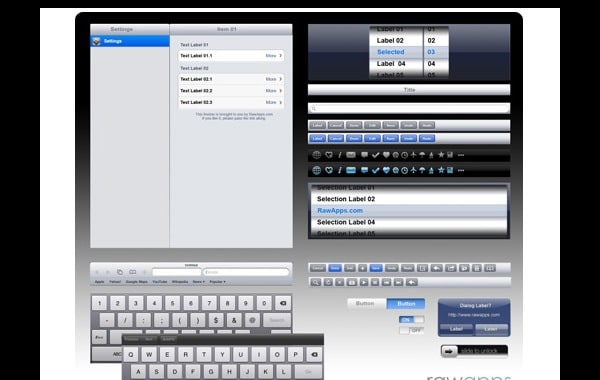Open the Google Maps bookmark
Viewport: 600px width, 380px height.
point(137,282)
